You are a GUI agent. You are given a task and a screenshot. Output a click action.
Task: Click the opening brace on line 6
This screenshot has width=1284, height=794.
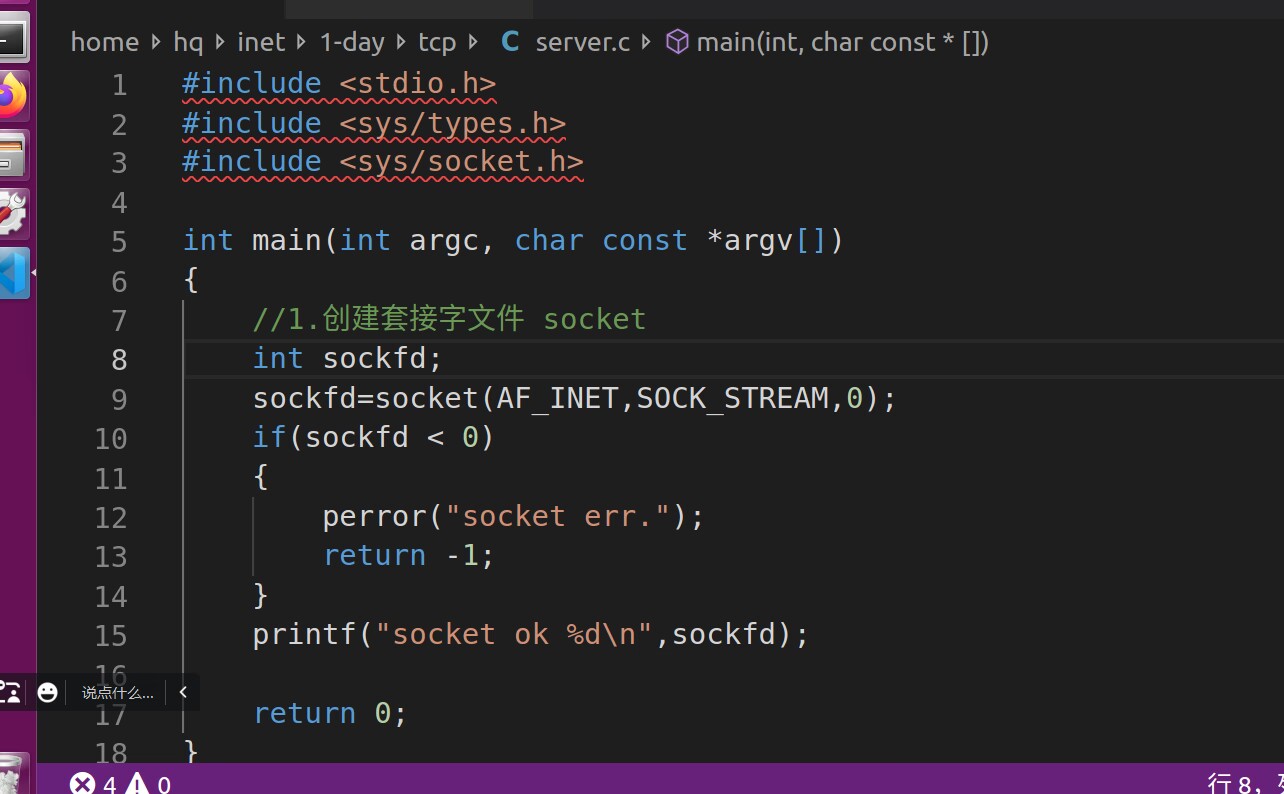click(x=191, y=280)
